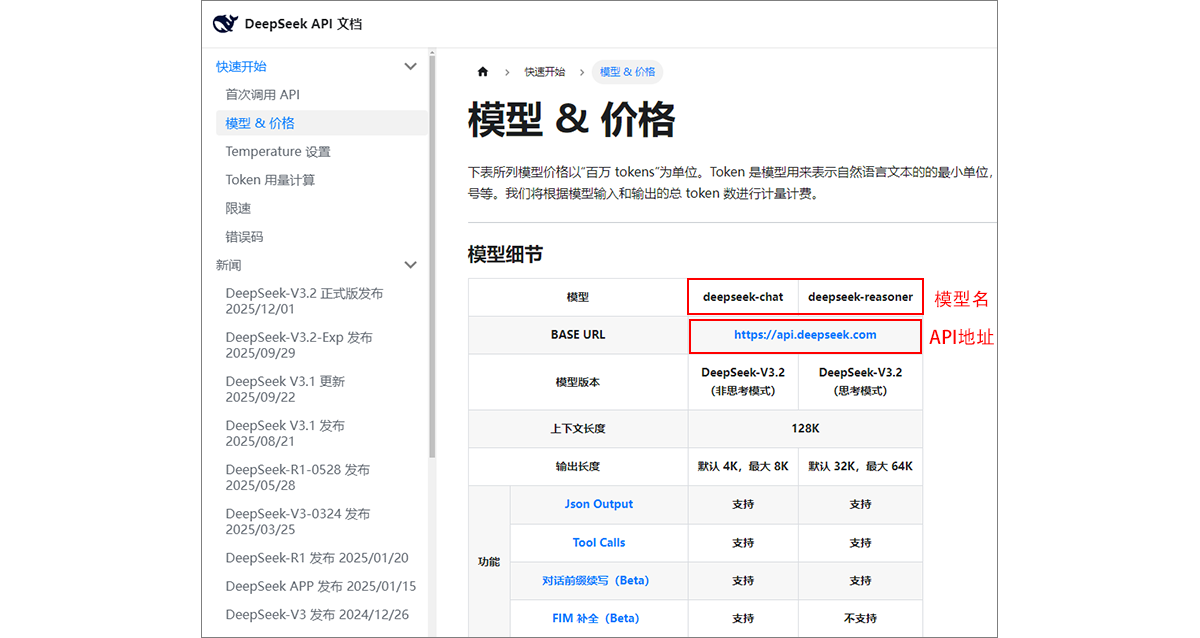Image resolution: width=1200 pixels, height=638 pixels.
Task: Select the 限速 sidebar entry
Action: 240,208
